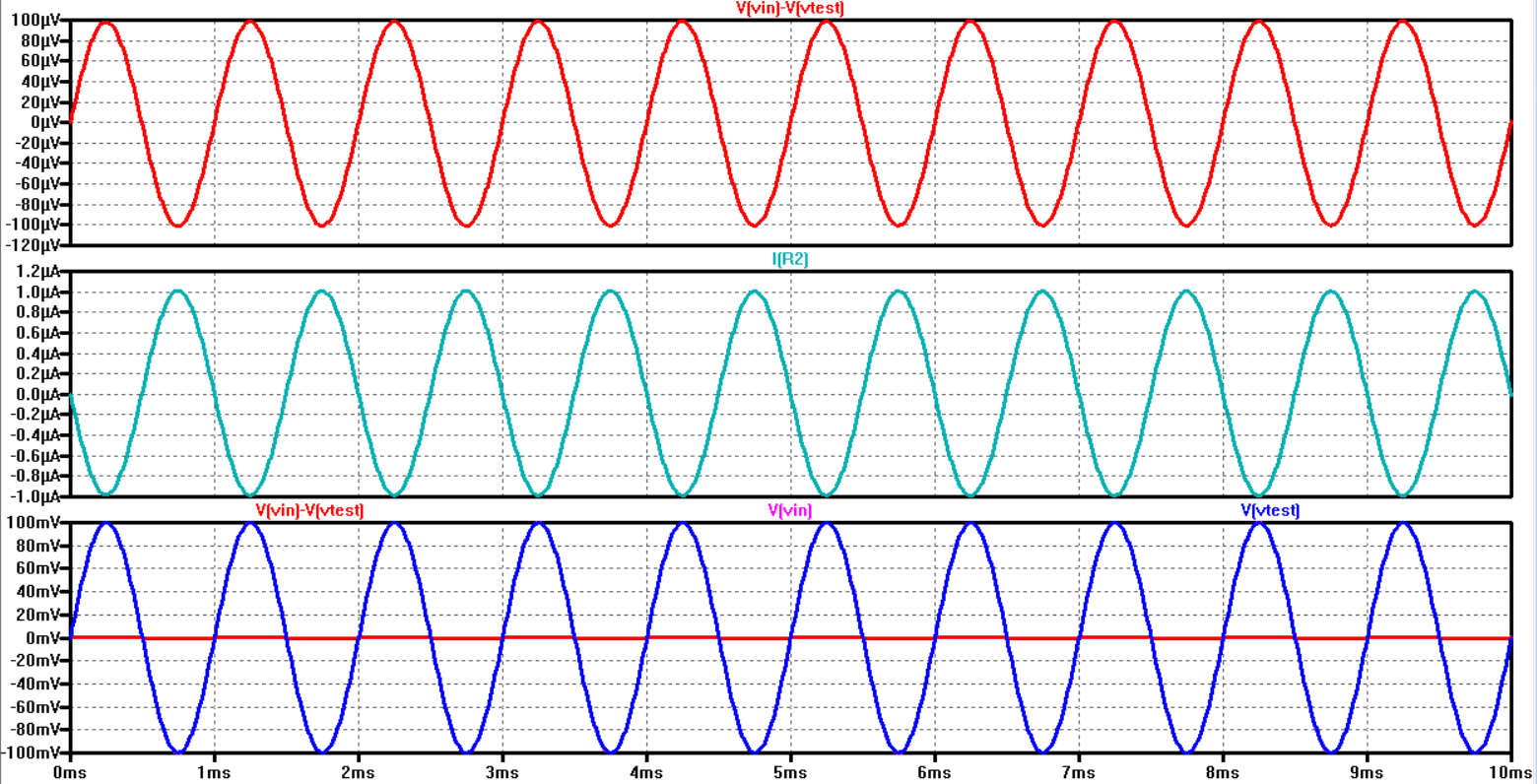This screenshot has height=784, width=1537.
Task: Click the 0ms time axis label
Action: click(70, 773)
